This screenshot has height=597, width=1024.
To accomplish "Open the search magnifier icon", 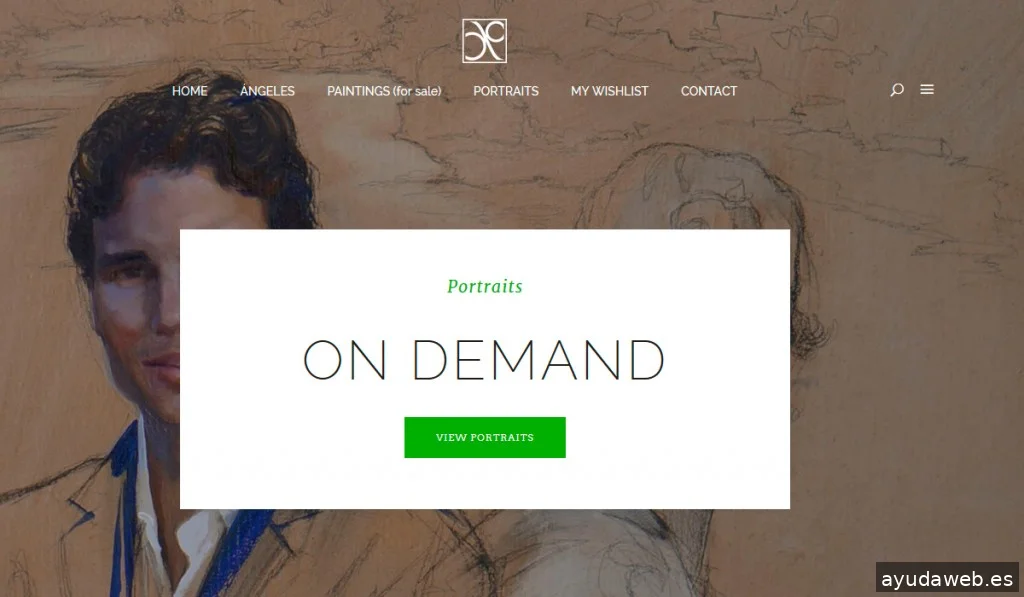I will [897, 89].
